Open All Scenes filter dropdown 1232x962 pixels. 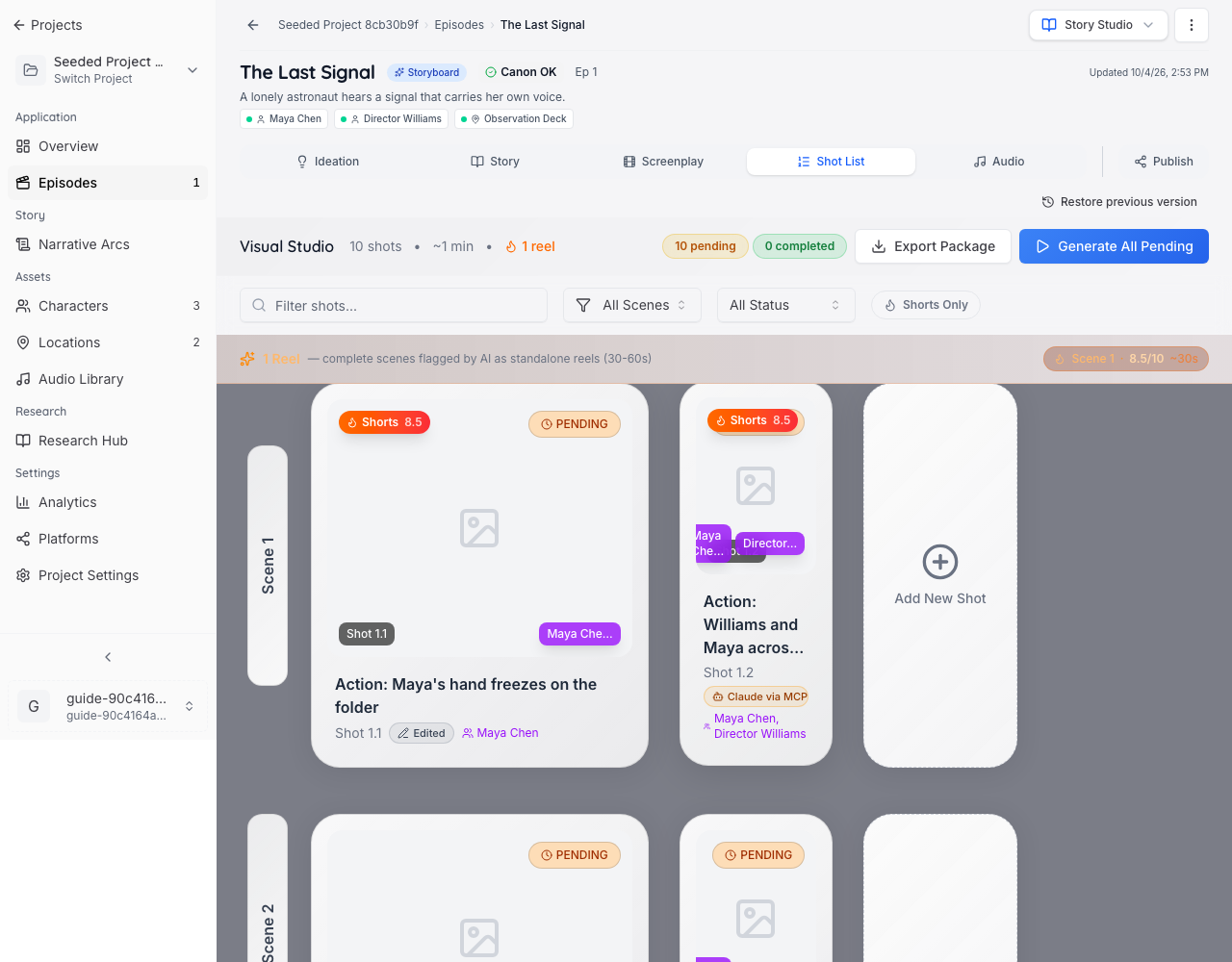[632, 305]
